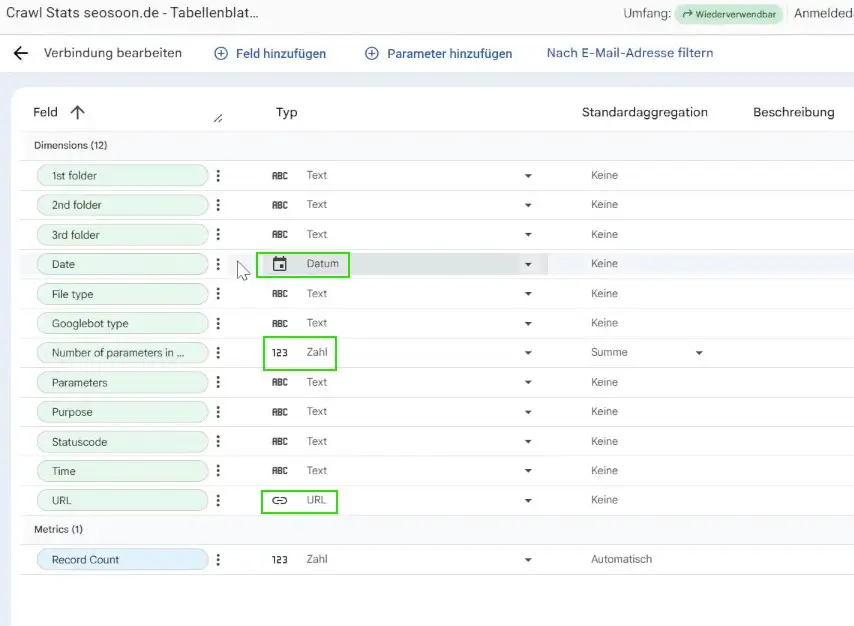Screen dimensions: 854x626
Task: Open the three-dot menu beside Statuscode
Action: [x=218, y=441]
